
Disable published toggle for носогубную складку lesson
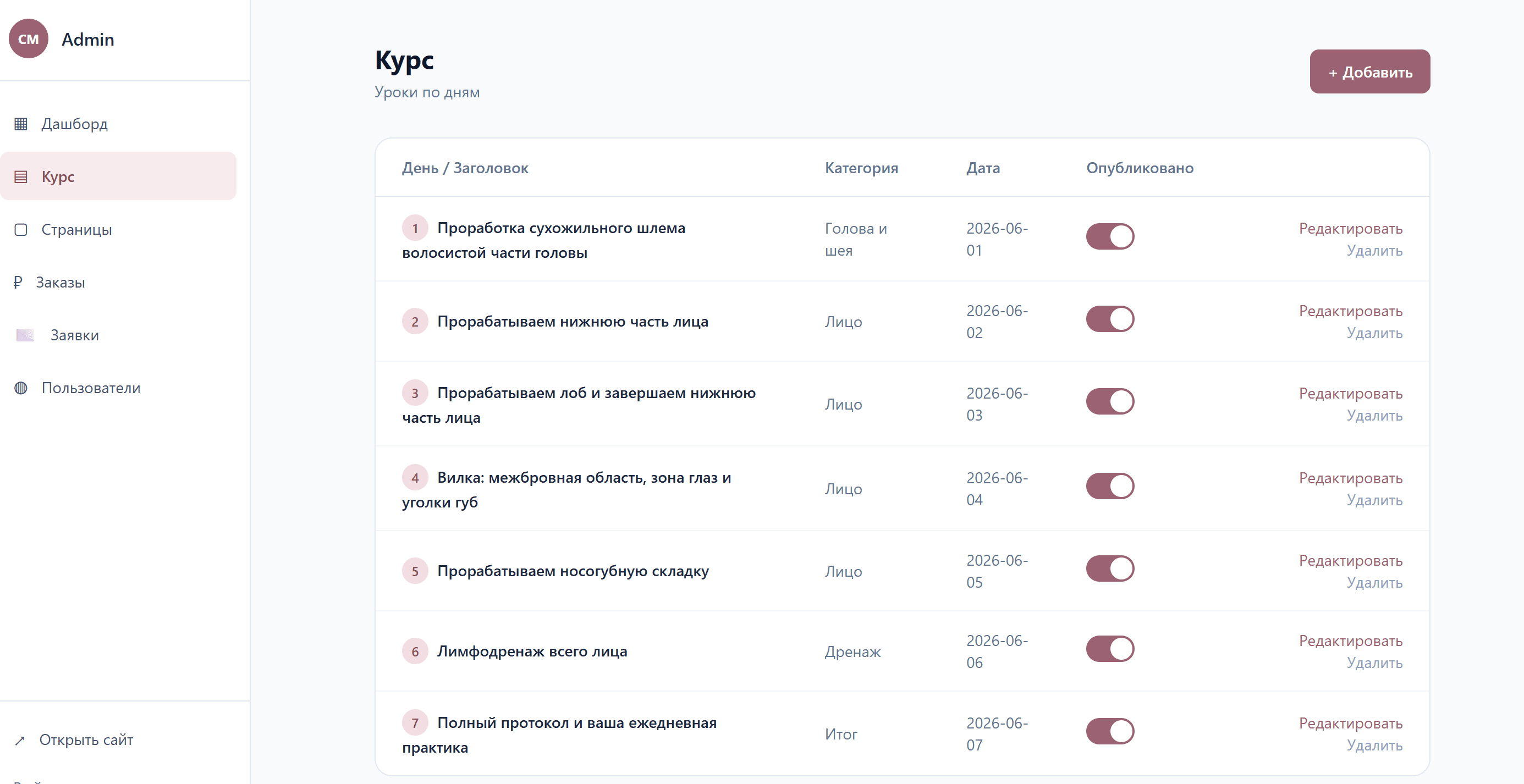tap(1110, 569)
